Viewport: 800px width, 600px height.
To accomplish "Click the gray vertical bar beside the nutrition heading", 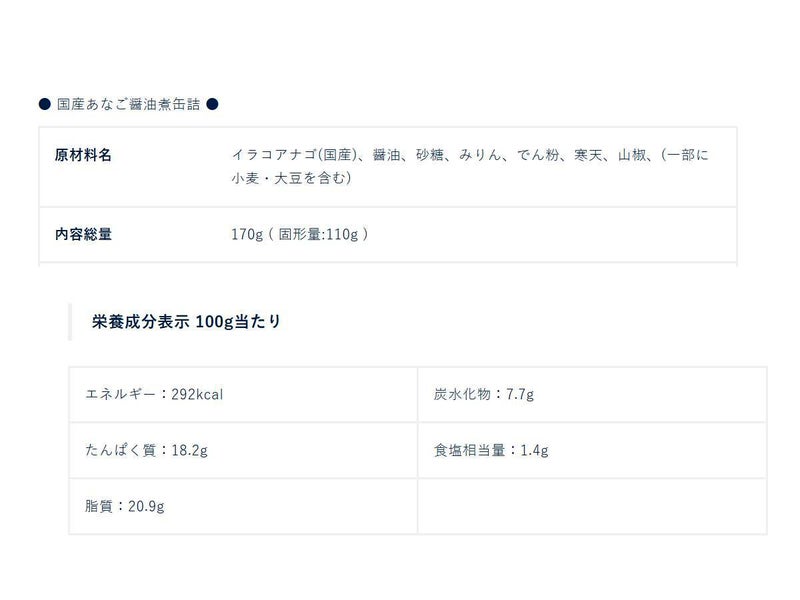I will tap(70, 321).
